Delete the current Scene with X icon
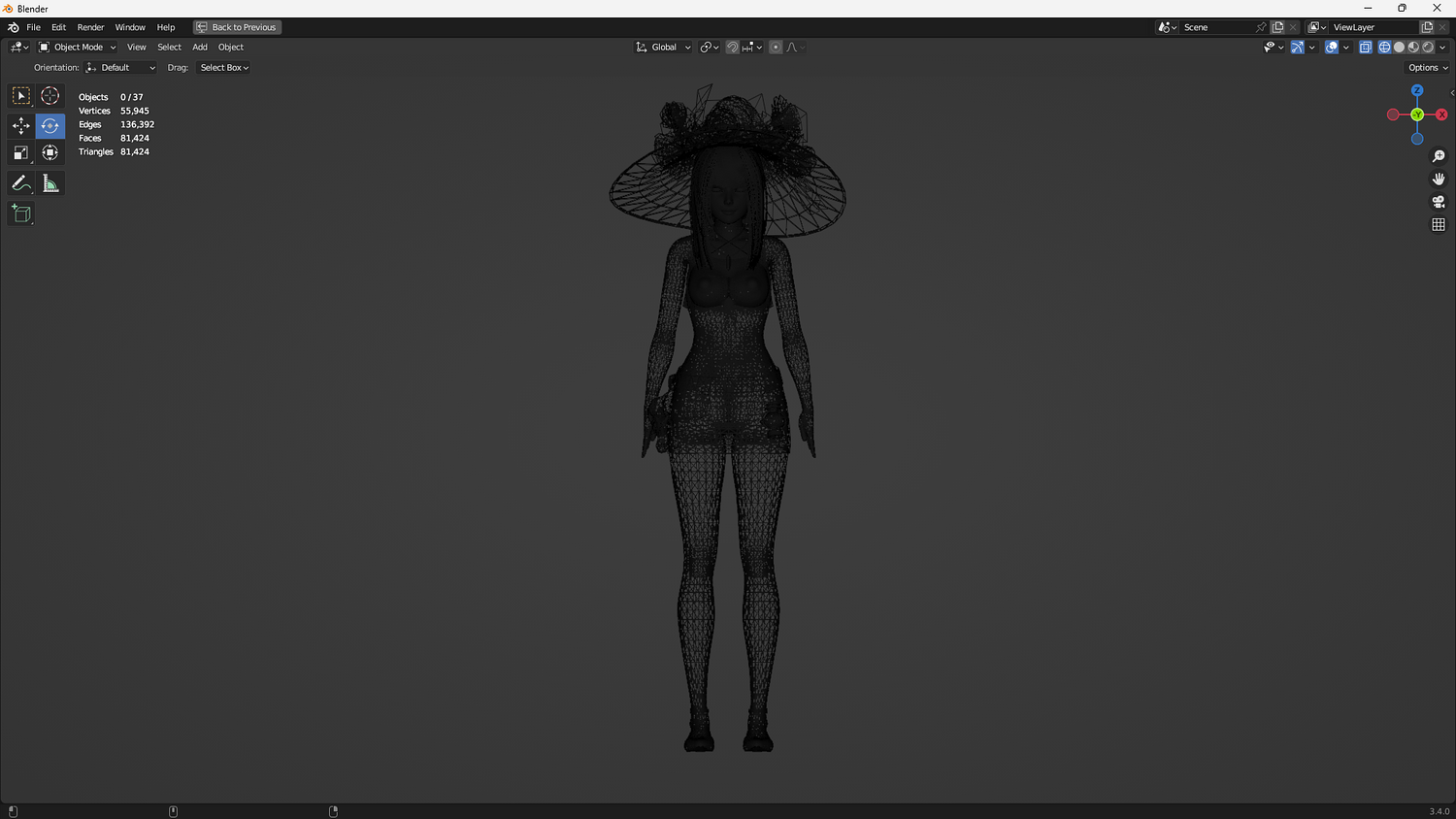The width and height of the screenshot is (1456, 819). (x=1293, y=27)
